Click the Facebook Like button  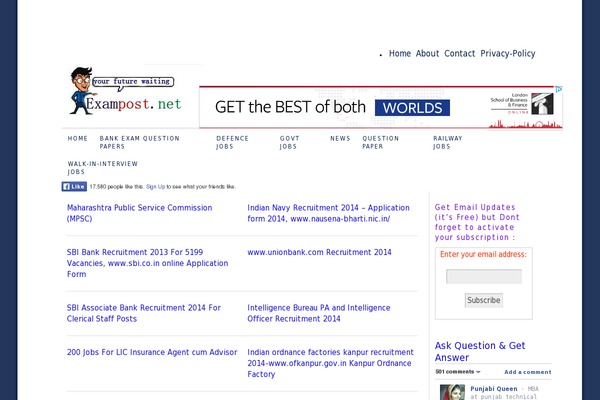(x=74, y=186)
